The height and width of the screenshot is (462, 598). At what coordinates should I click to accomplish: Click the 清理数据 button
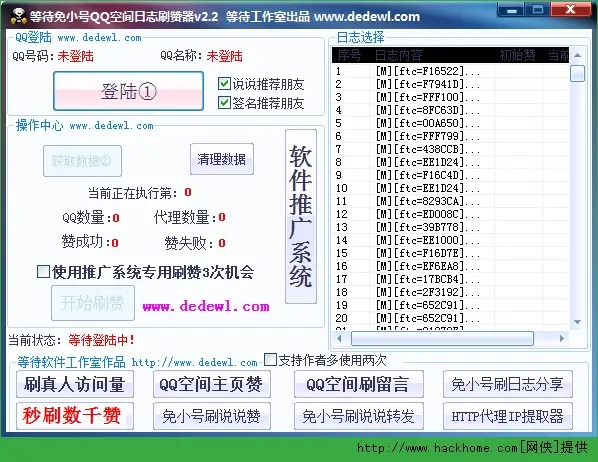[x=222, y=159]
